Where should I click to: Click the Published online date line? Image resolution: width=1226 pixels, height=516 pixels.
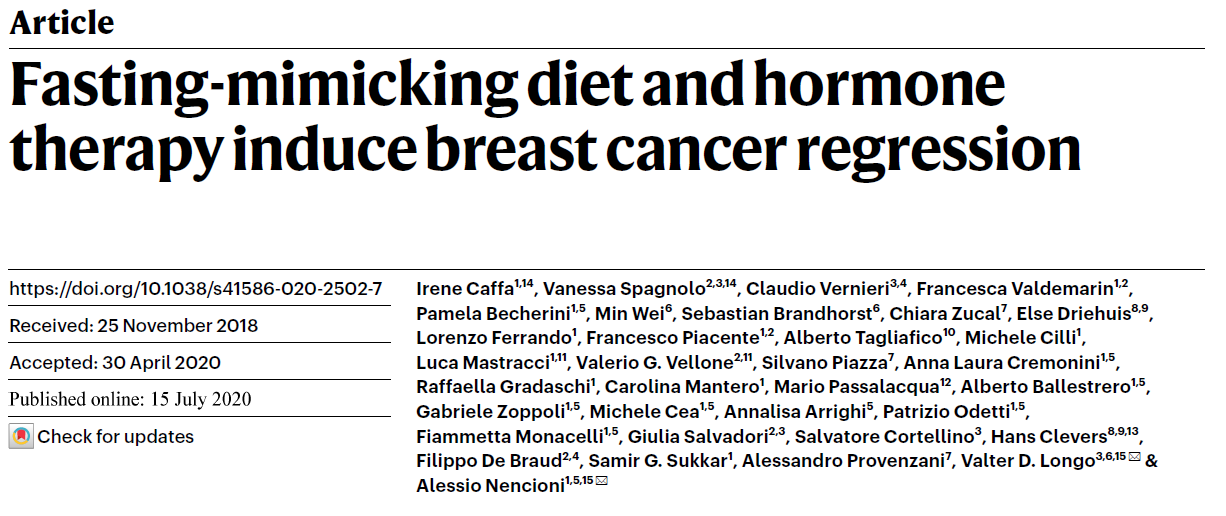tap(130, 399)
